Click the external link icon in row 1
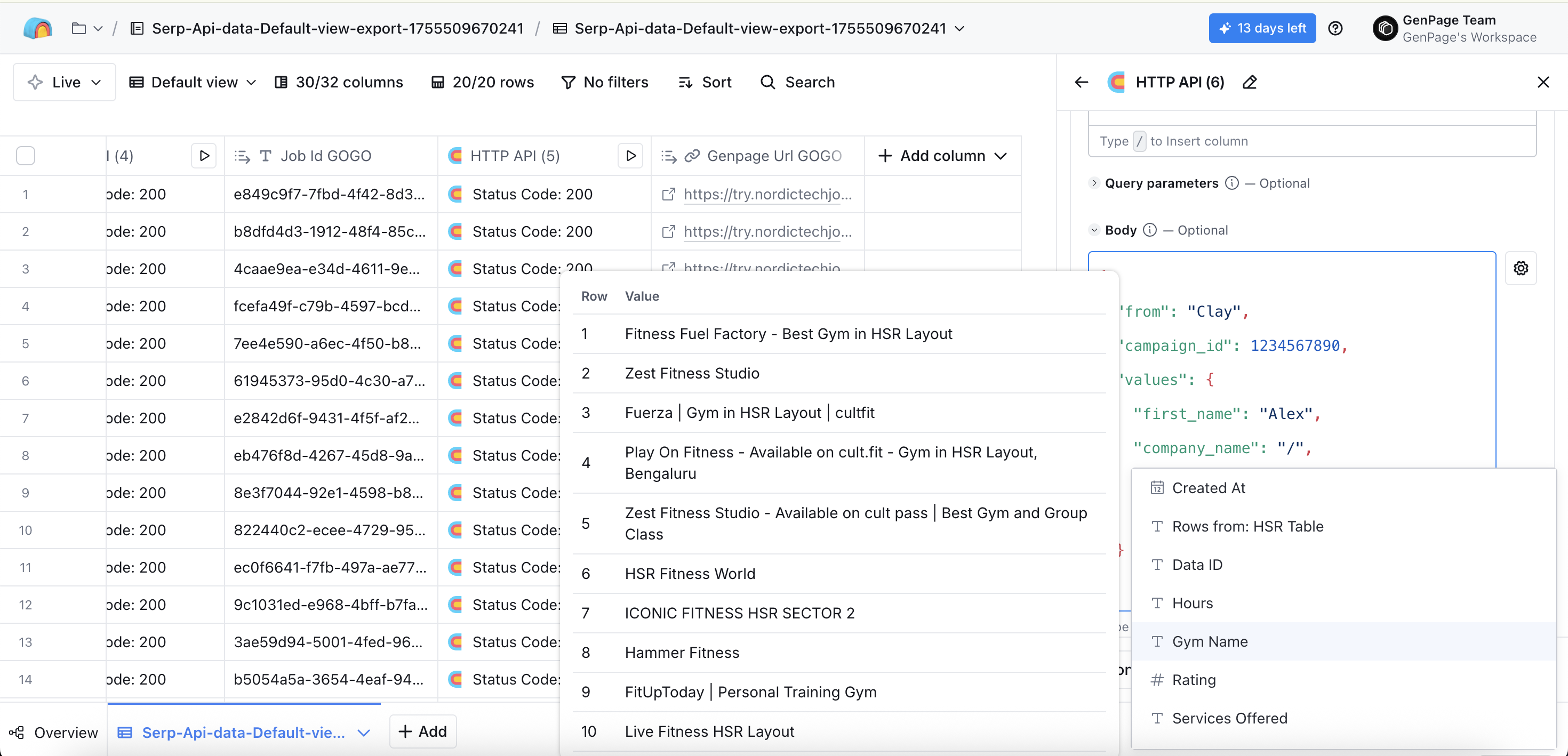Image resolution: width=1568 pixels, height=756 pixels. click(x=668, y=194)
